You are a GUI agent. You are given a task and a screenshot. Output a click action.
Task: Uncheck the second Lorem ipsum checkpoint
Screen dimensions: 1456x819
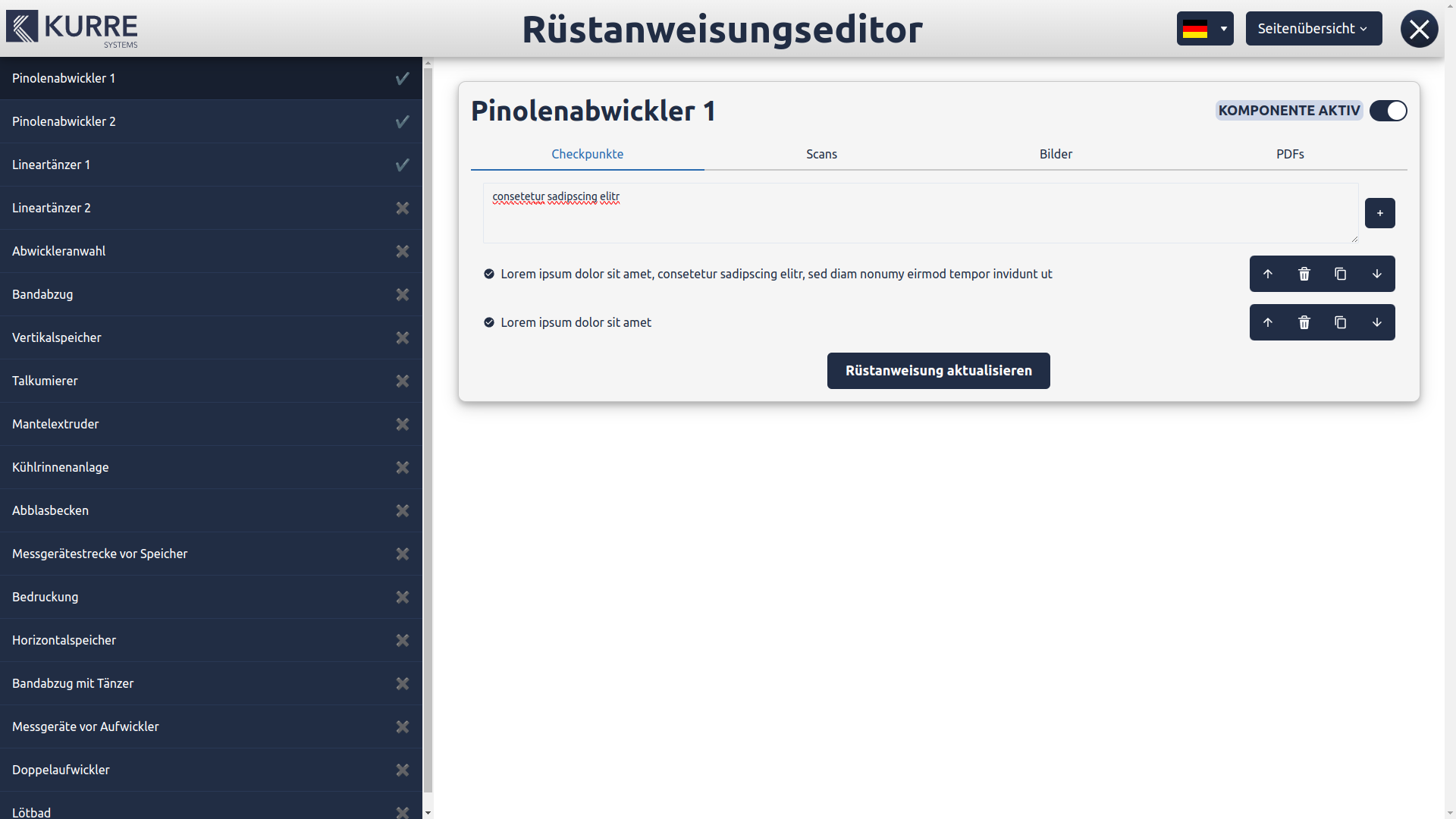tap(488, 322)
